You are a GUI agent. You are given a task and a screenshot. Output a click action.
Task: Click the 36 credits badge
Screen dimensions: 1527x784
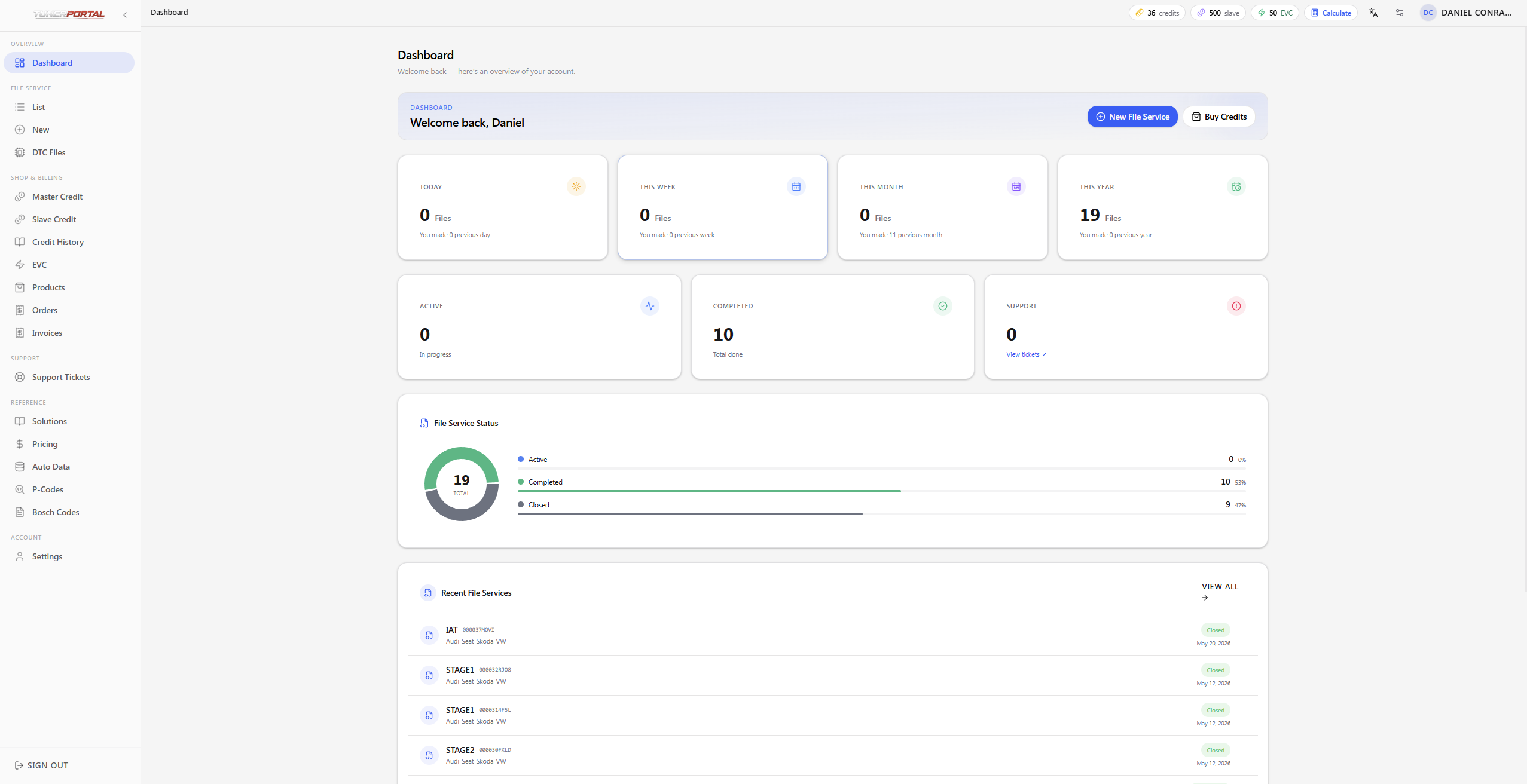click(1157, 13)
